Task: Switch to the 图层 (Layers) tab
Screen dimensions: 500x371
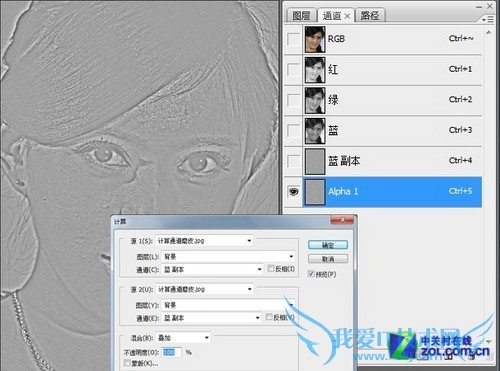Action: [301, 16]
